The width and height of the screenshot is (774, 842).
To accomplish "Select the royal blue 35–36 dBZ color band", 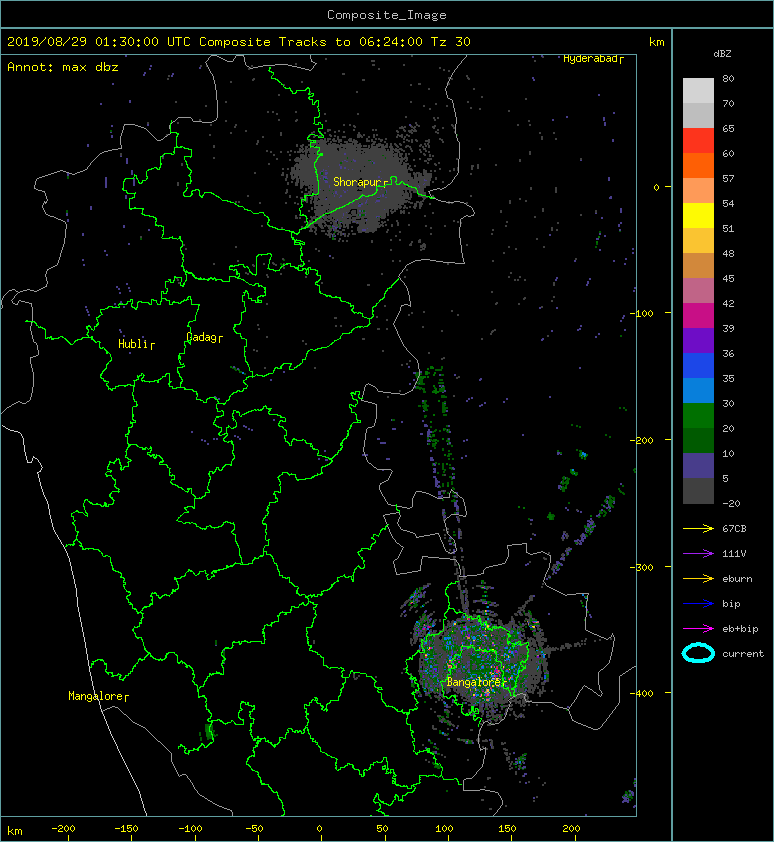I will 698,365.
